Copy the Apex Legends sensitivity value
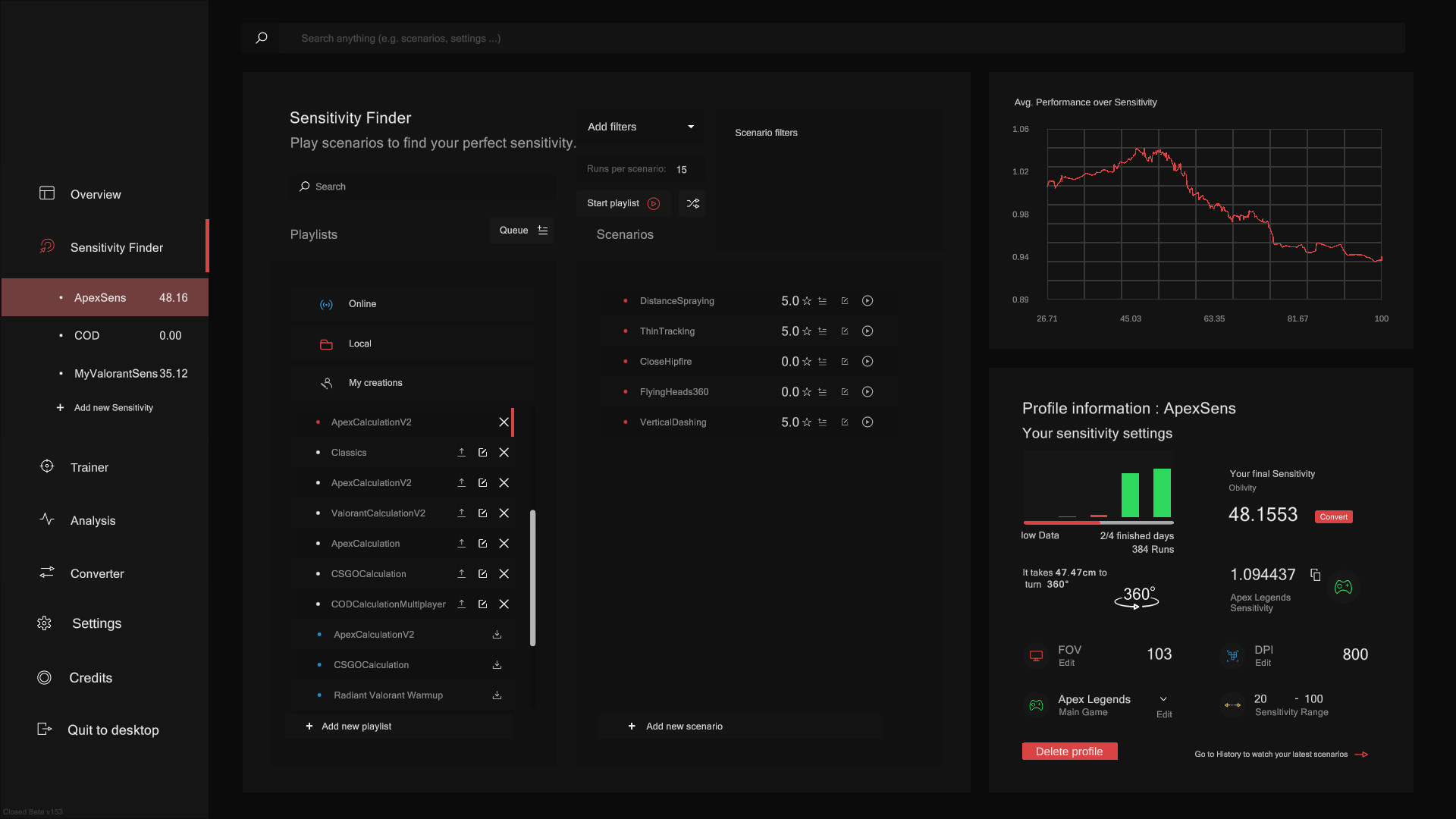This screenshot has width=1456, height=819. tap(1315, 575)
